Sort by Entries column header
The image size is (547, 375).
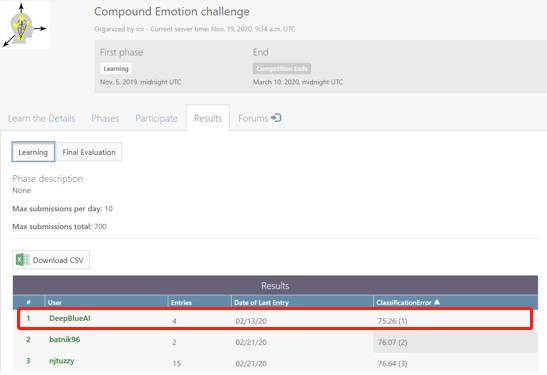[181, 302]
